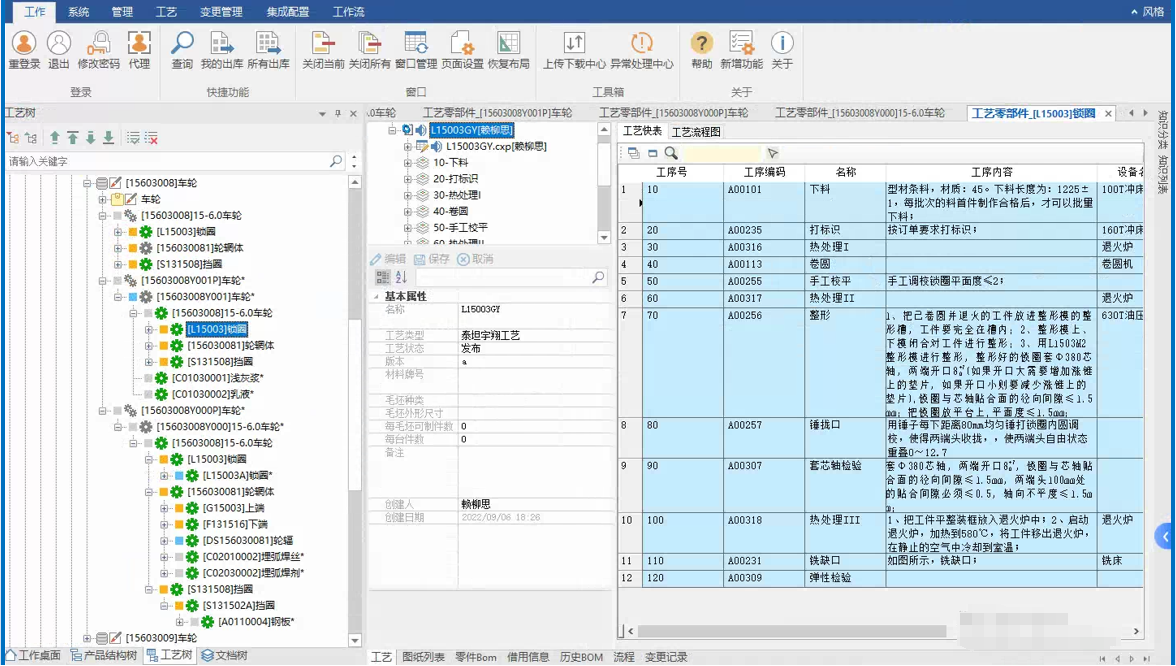Viewport: 1176px width, 666px height.
Task: Switch to the 工艺流程图 tab
Action: coord(696,132)
